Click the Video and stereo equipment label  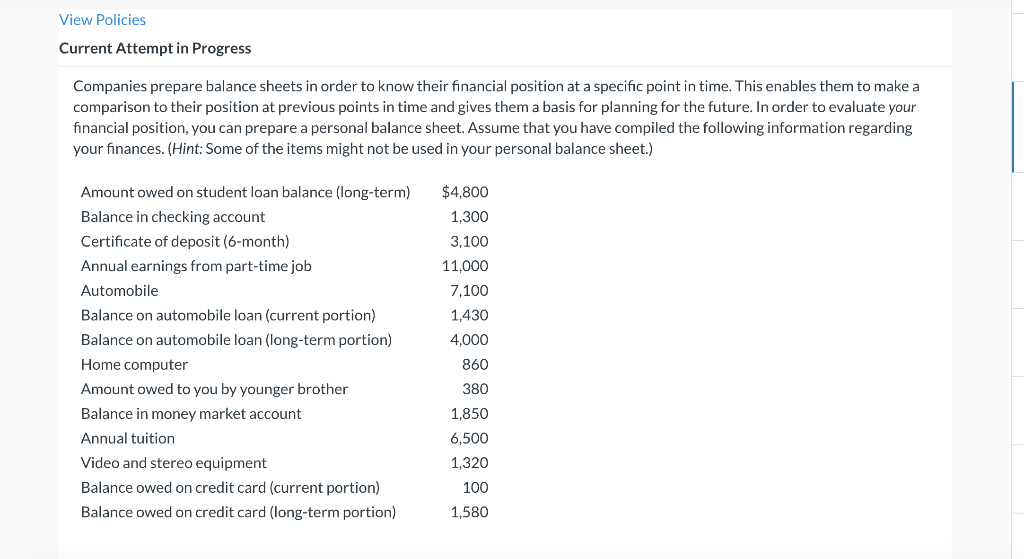click(174, 463)
